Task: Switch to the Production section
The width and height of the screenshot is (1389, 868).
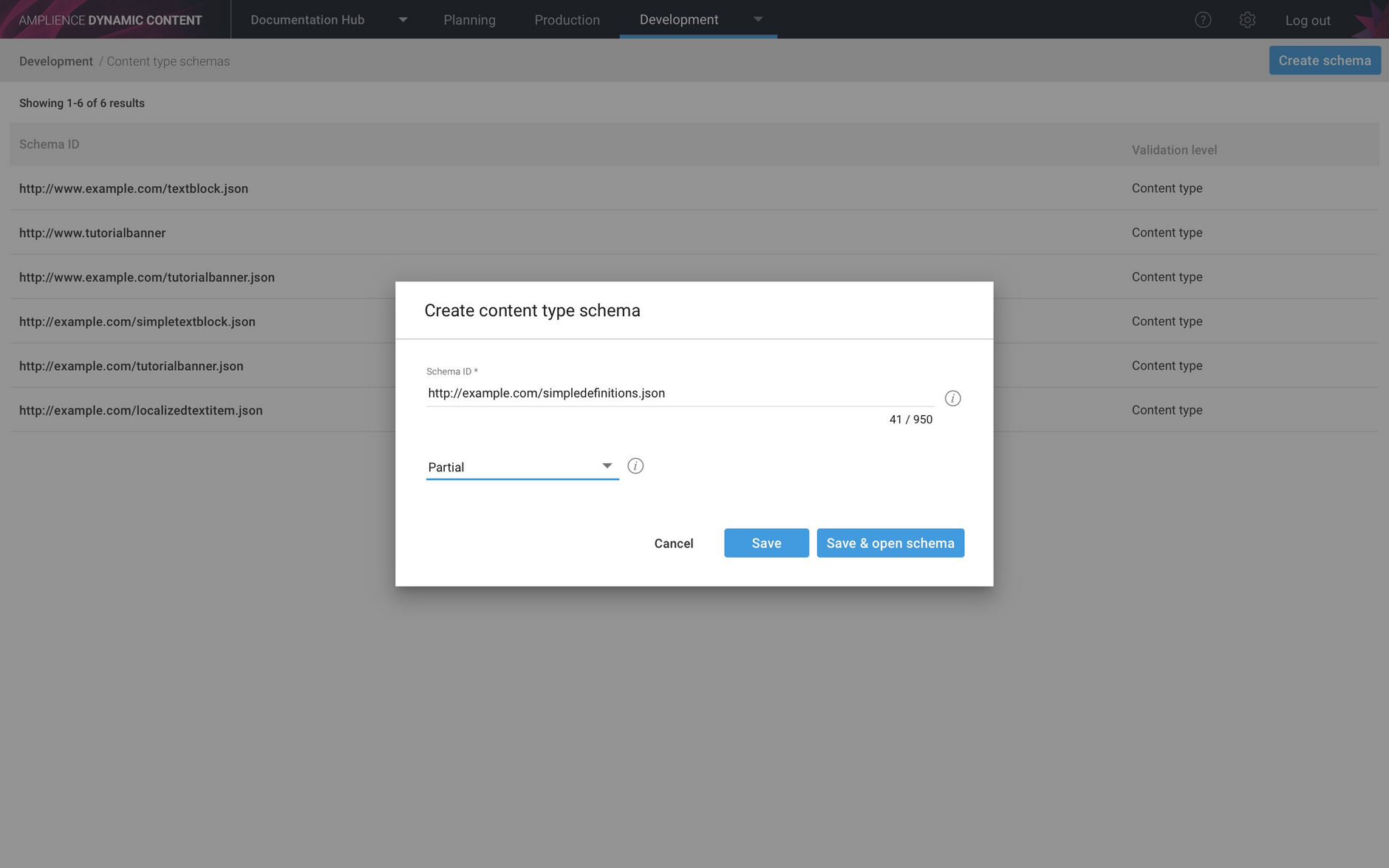Action: click(567, 19)
